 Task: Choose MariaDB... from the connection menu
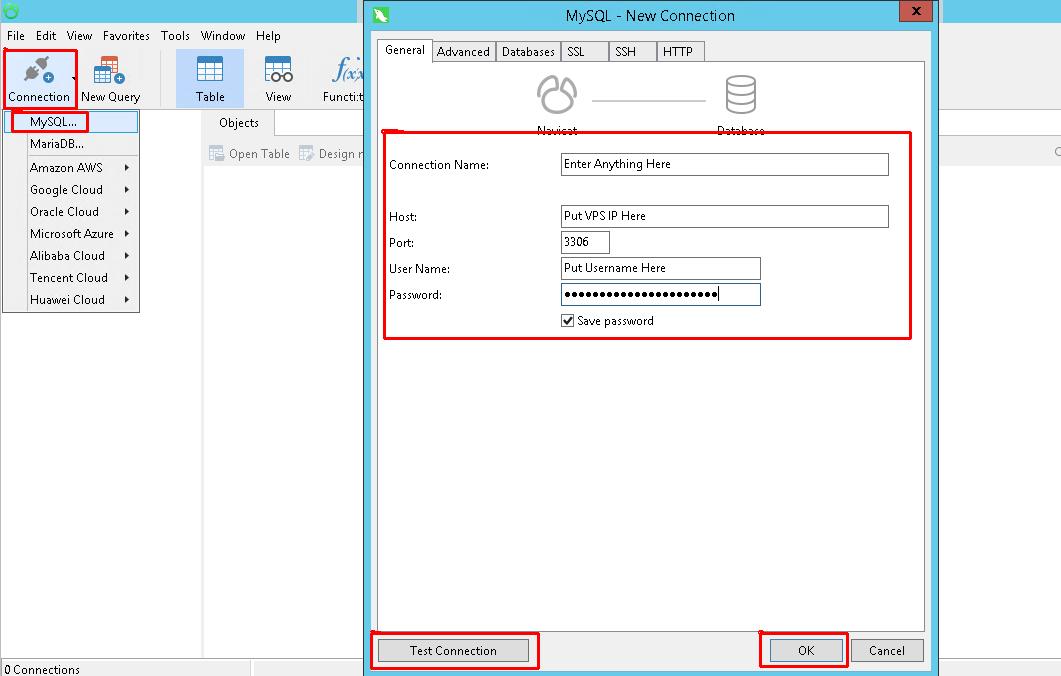pyautogui.click(x=57, y=144)
